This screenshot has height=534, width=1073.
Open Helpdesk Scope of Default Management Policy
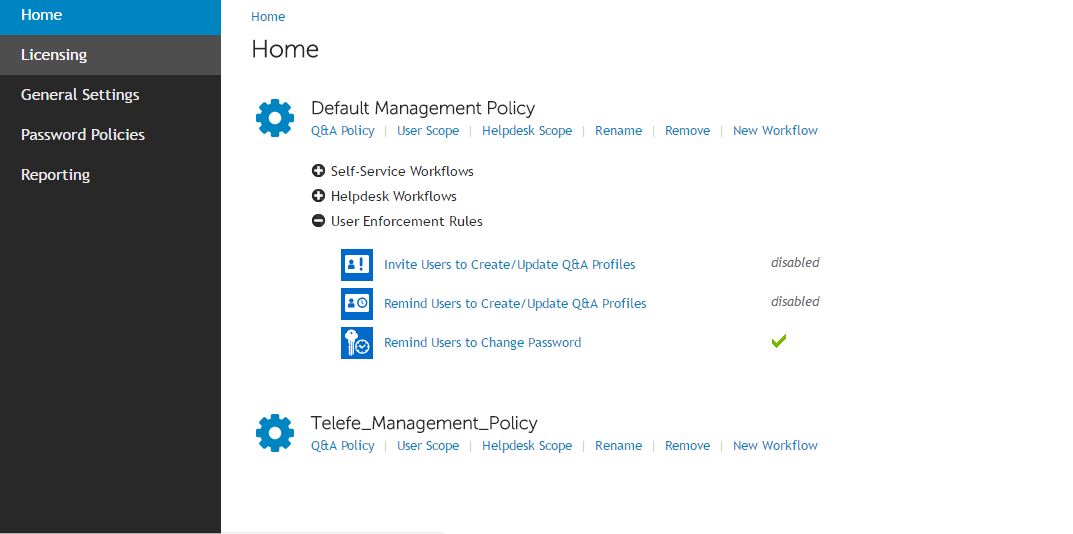(527, 131)
